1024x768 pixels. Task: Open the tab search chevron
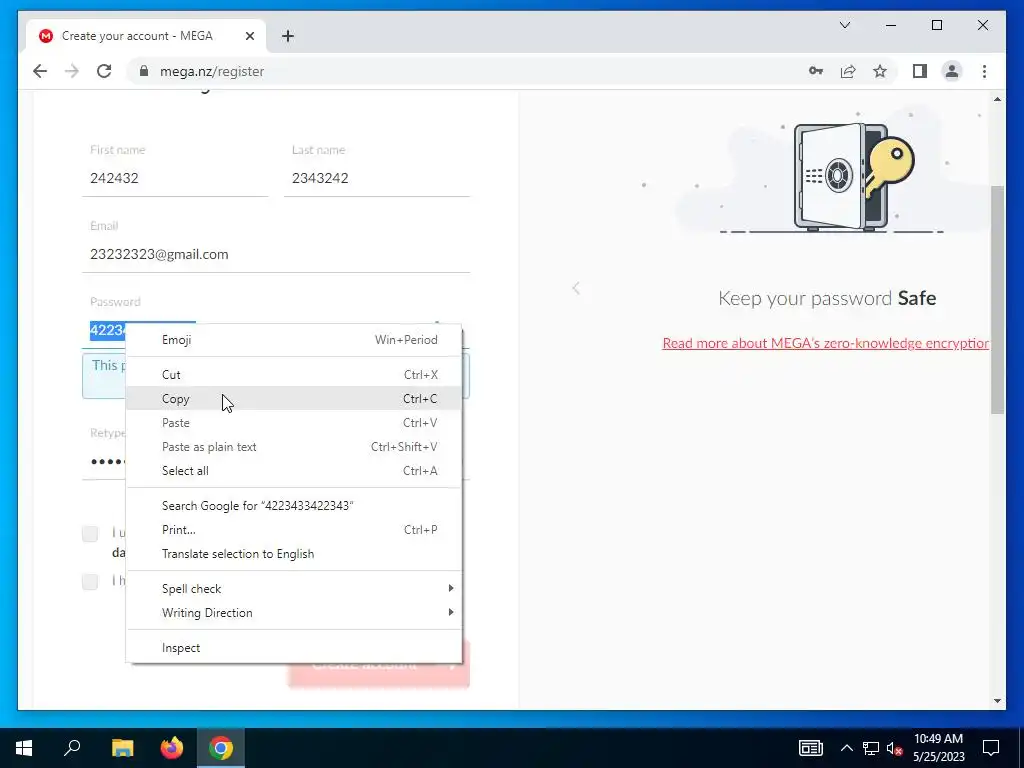844,25
